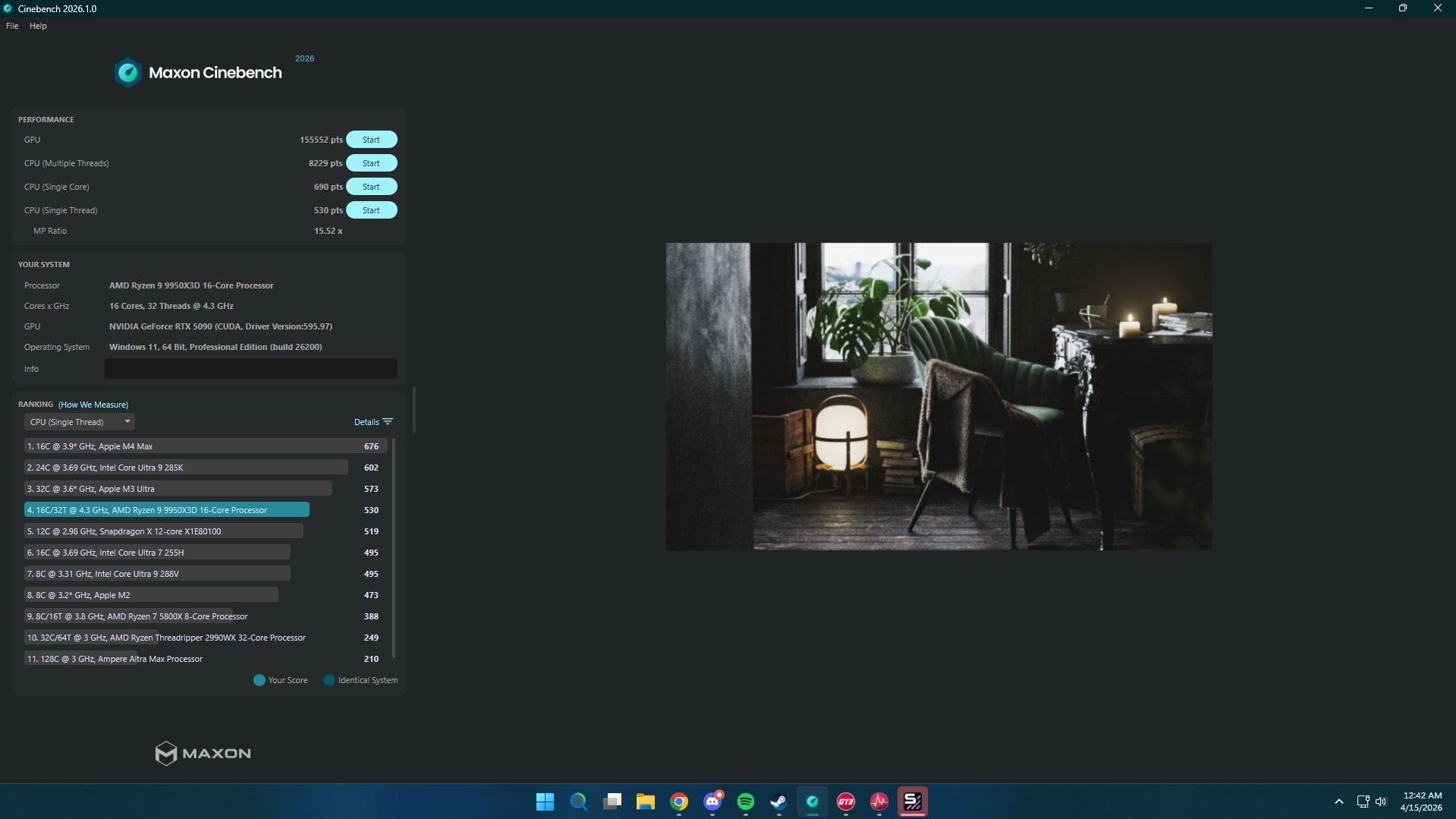This screenshot has width=1456, height=819.
Task: Click the Maxon logo at bottom
Action: click(x=203, y=754)
